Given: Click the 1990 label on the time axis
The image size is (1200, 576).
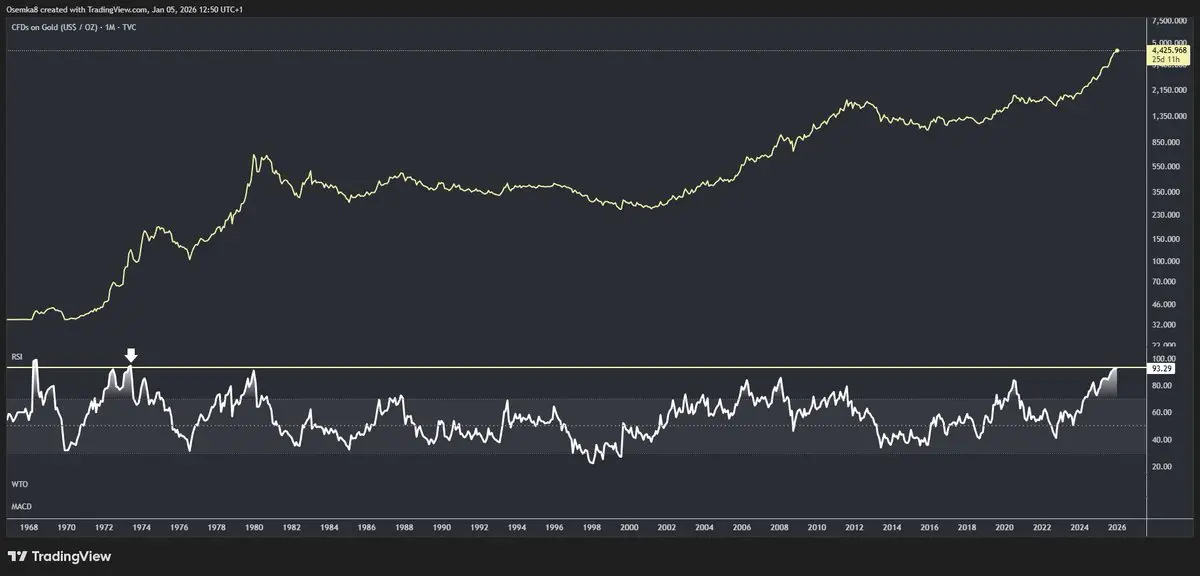Looking at the screenshot, I should coord(441,526).
